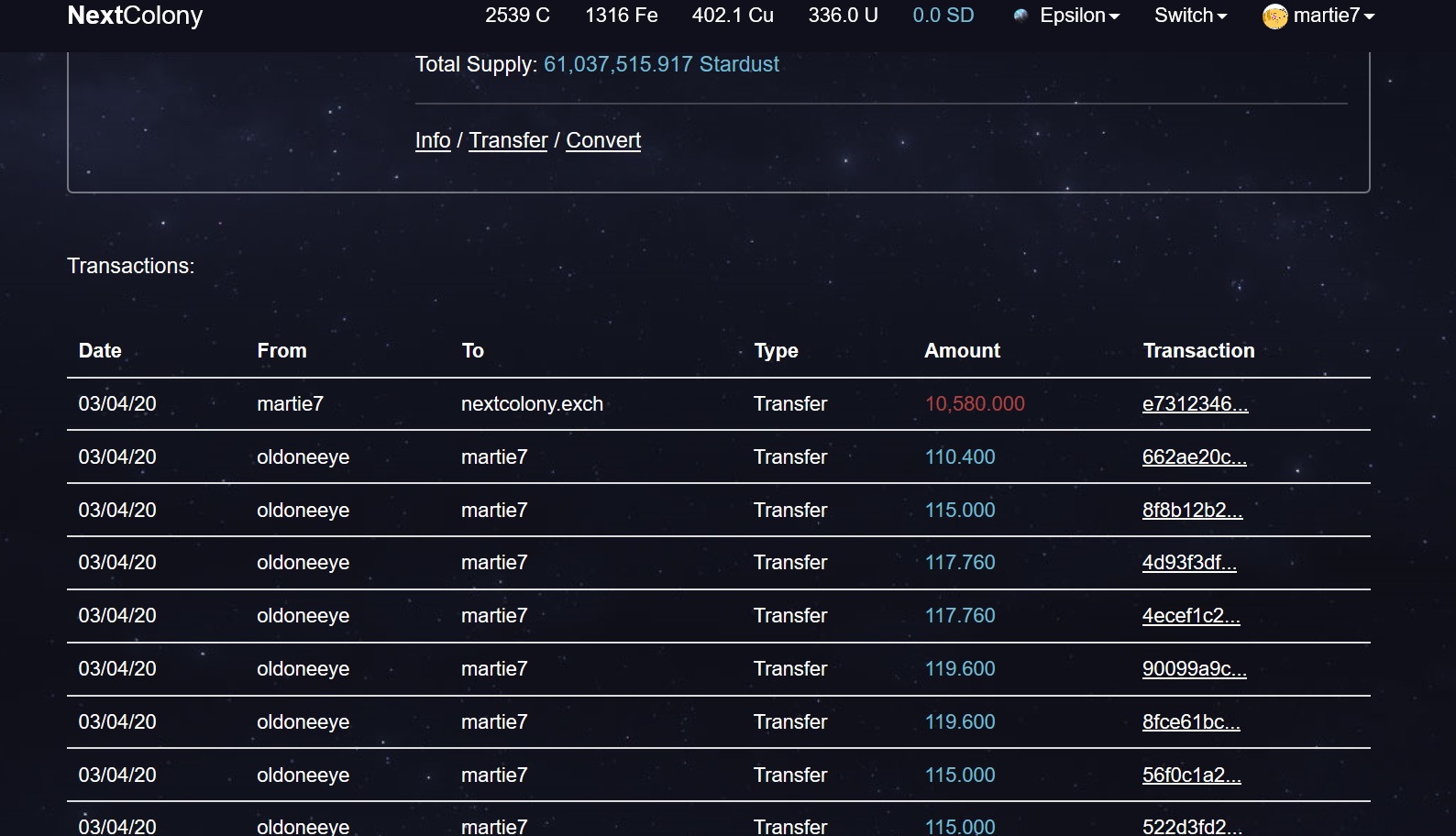
Task: Open transaction 8f8b12b2...
Action: pos(1192,511)
